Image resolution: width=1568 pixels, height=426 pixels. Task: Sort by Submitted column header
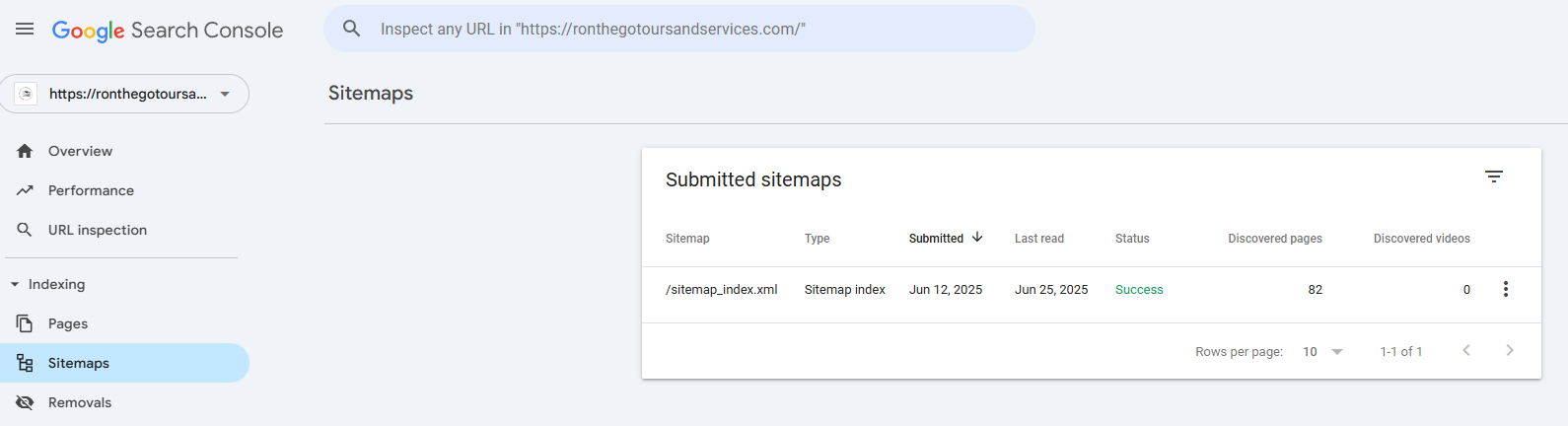(936, 239)
